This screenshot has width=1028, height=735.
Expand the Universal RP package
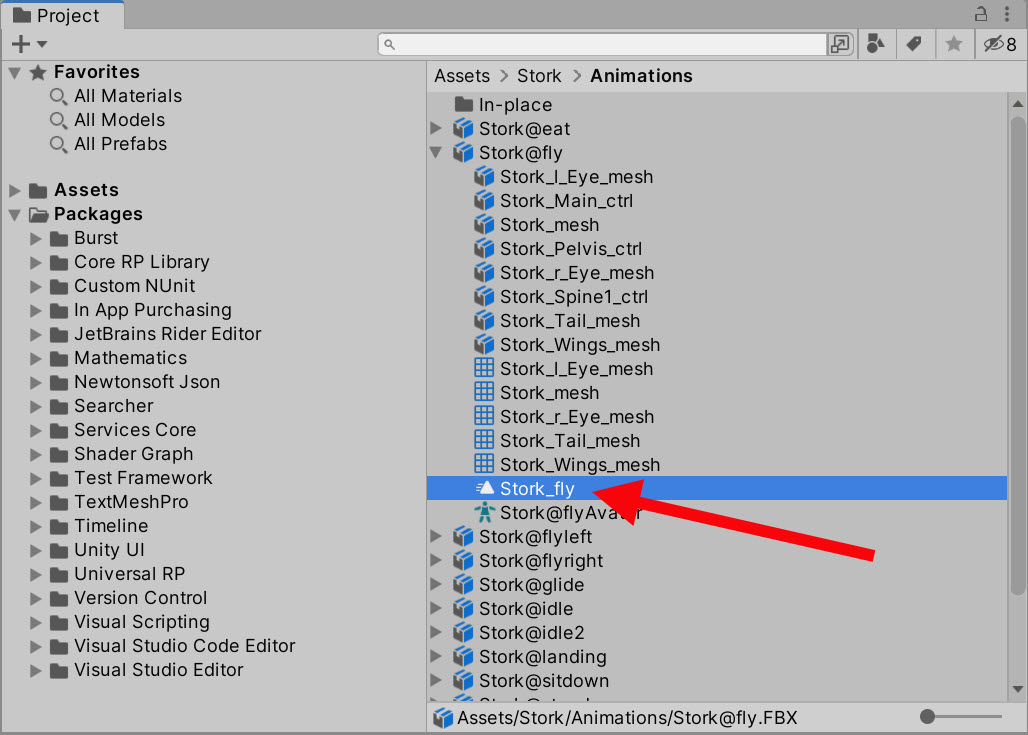[x=35, y=575]
